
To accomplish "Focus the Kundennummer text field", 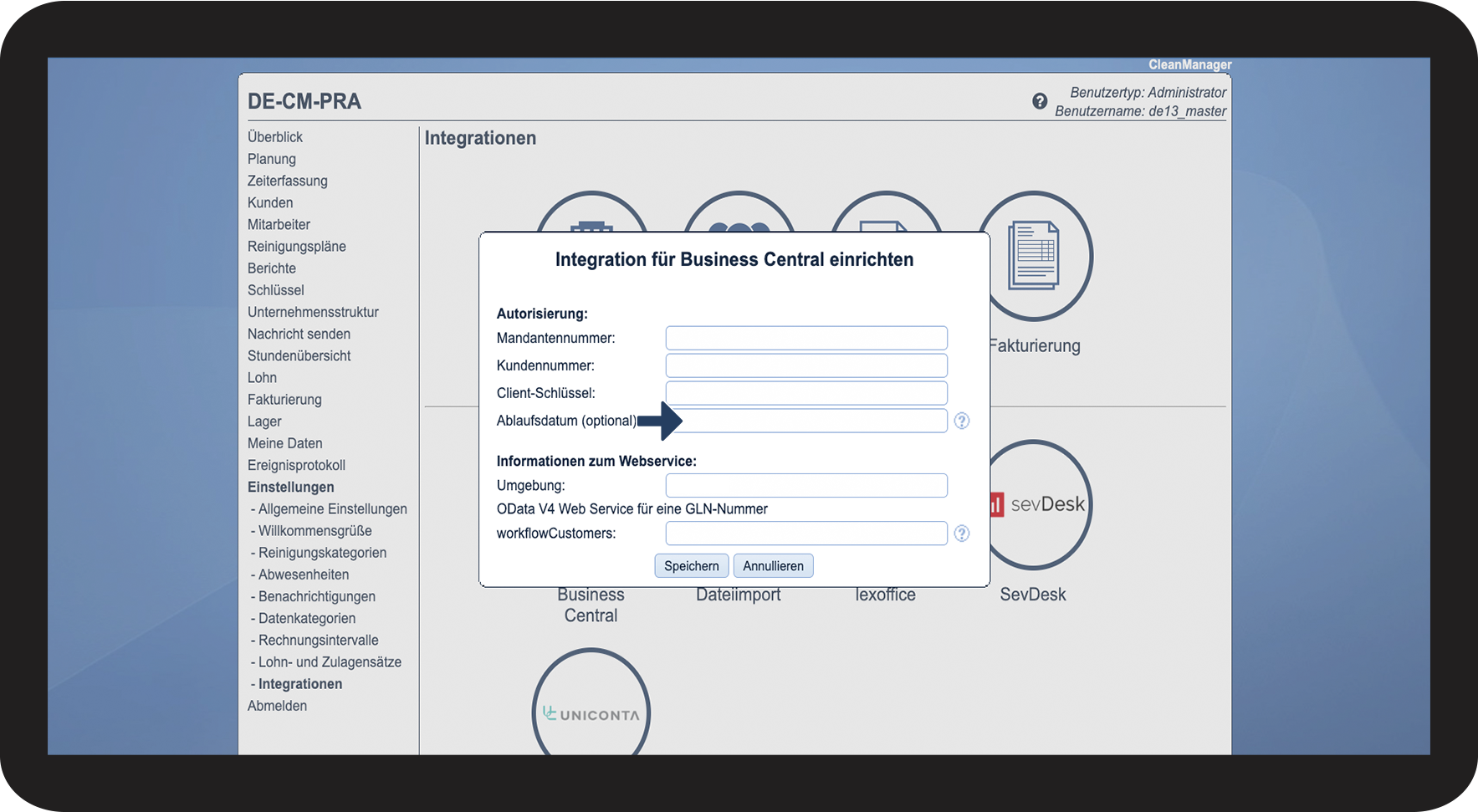I will click(806, 365).
